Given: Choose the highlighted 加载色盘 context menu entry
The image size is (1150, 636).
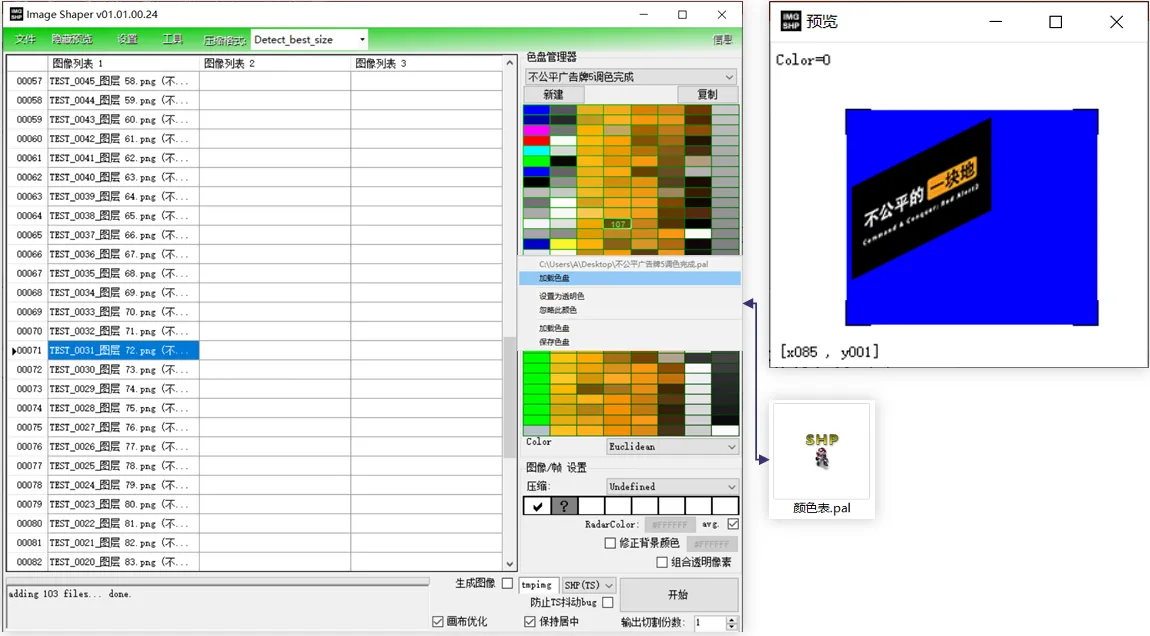Looking at the screenshot, I should click(x=630, y=278).
